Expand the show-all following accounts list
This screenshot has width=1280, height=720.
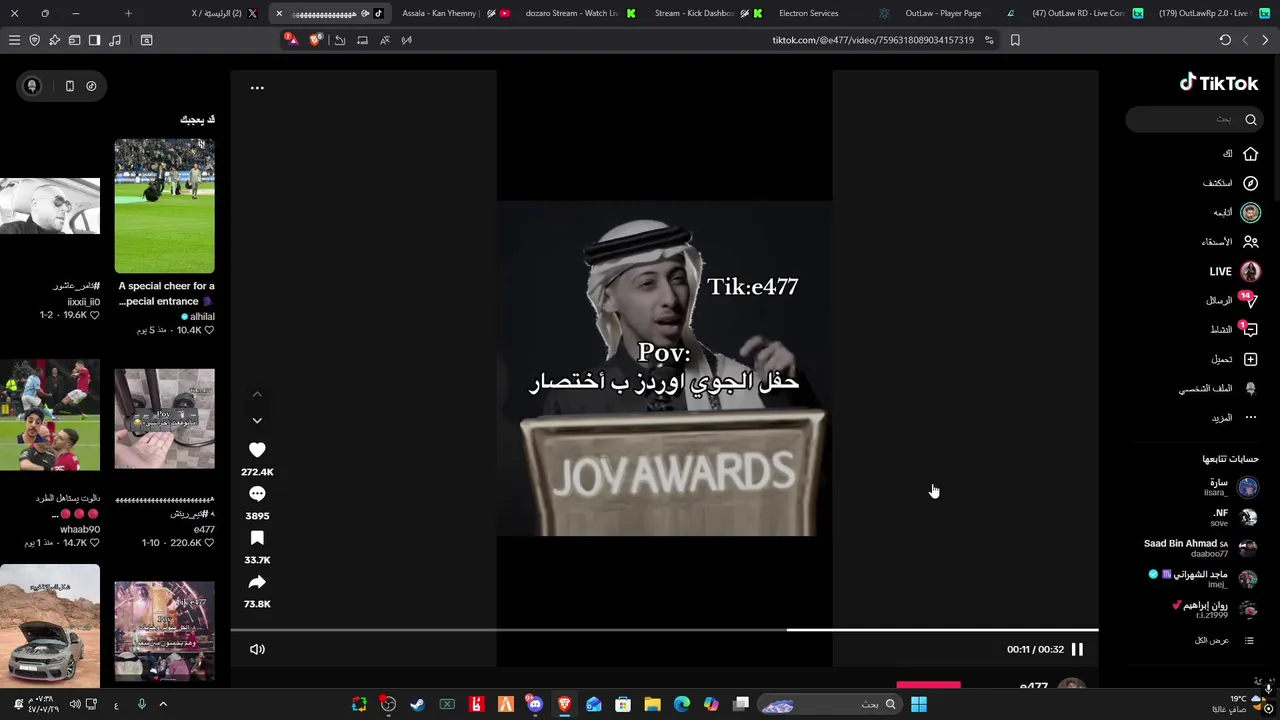(1225, 640)
